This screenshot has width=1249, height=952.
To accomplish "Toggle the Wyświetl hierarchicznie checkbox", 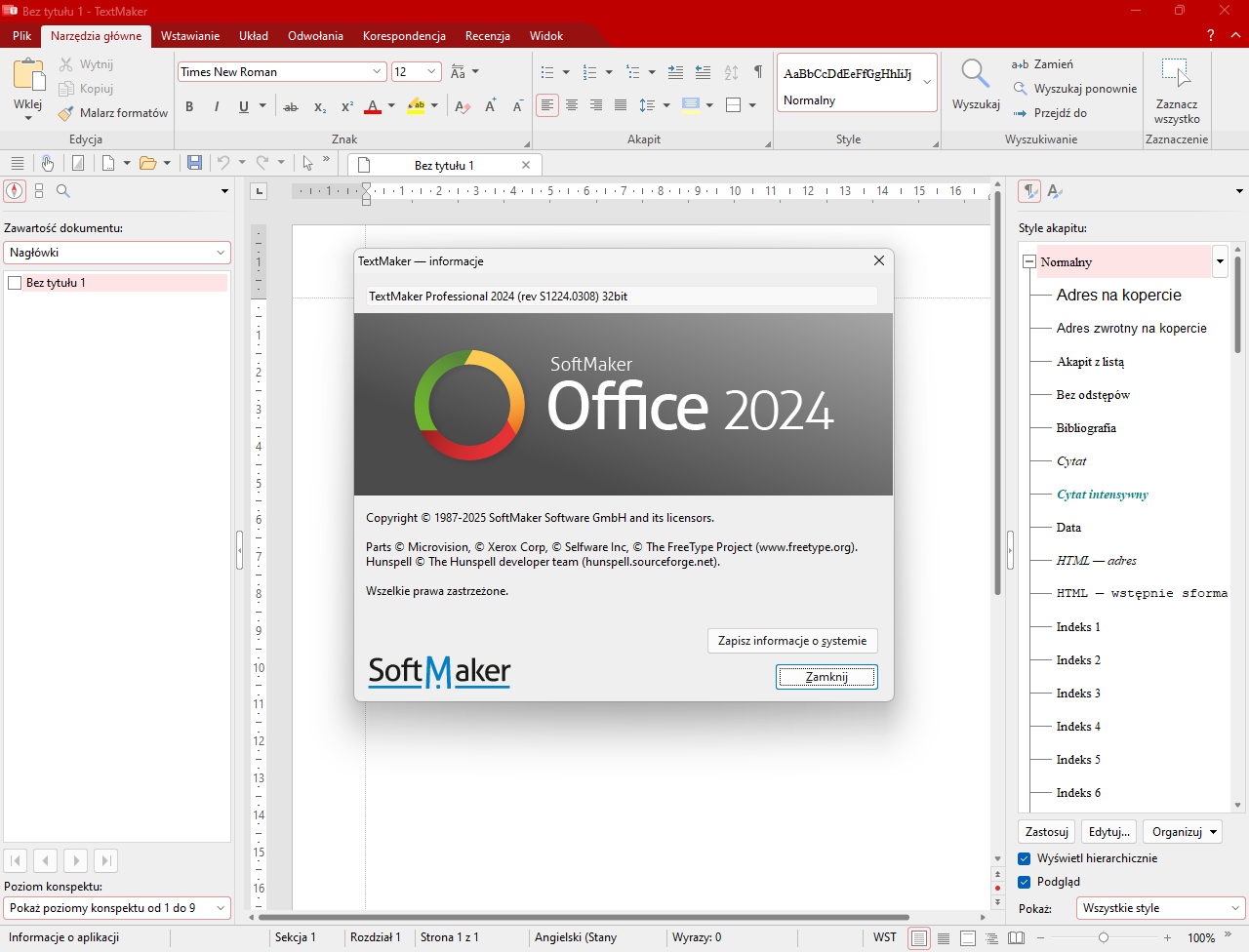I will (1025, 858).
